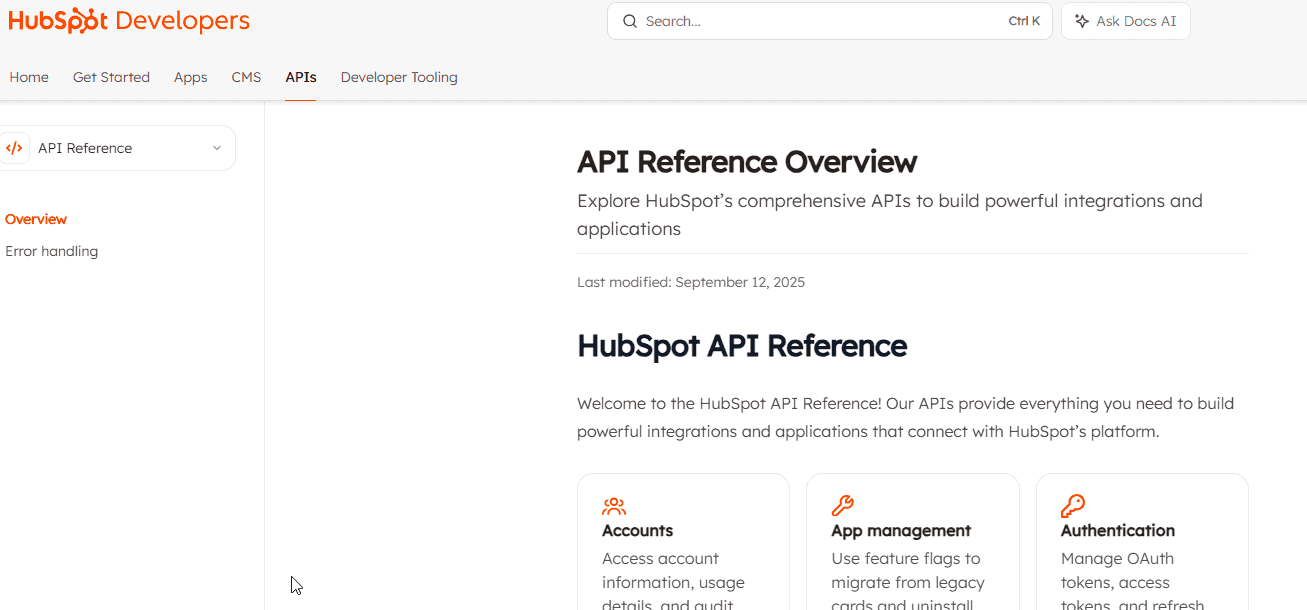Viewport: 1307px width, 610px height.
Task: Click the HubSpot Developers logo
Action: (x=129, y=21)
